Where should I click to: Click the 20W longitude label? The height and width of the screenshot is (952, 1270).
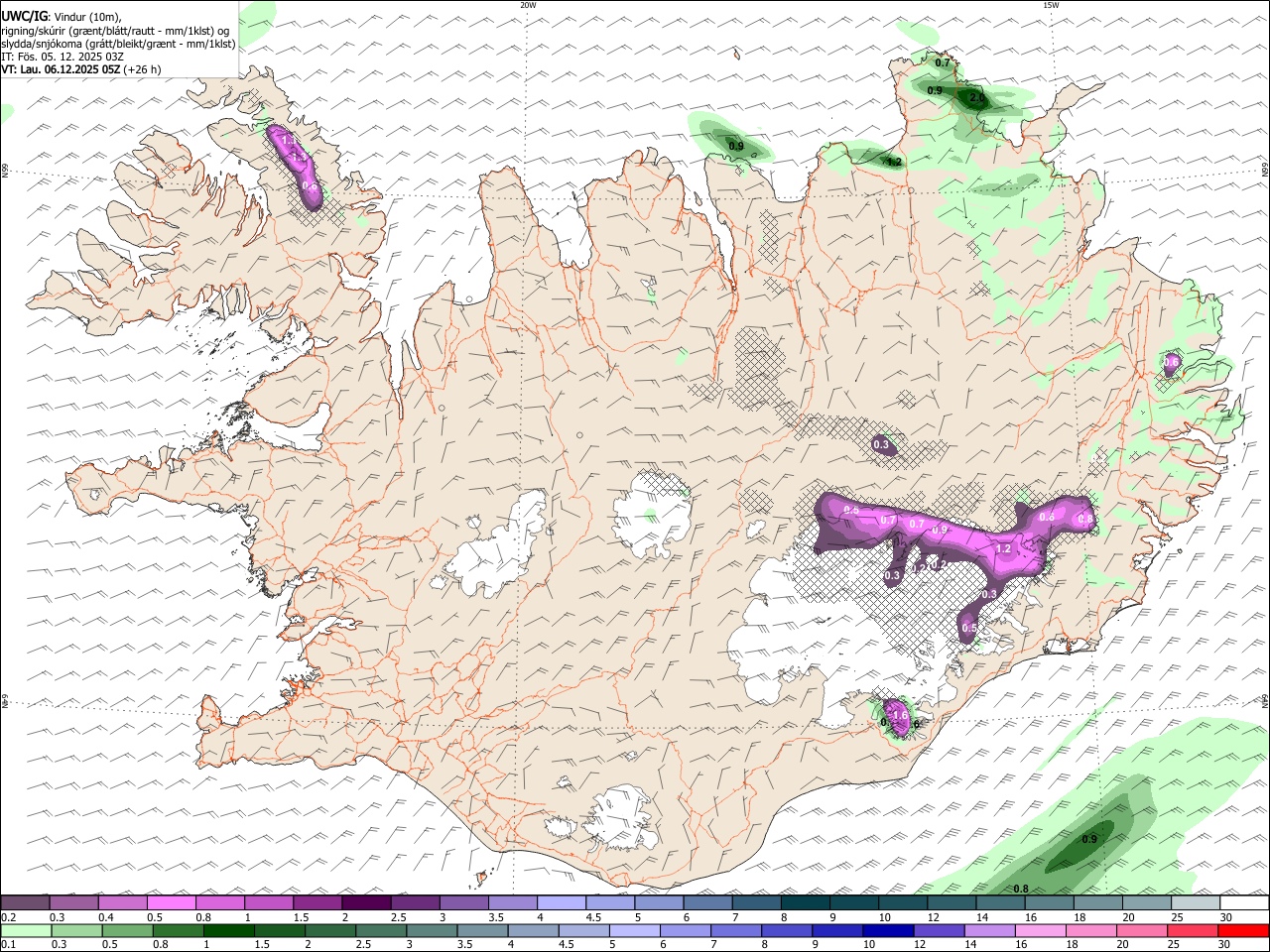pyautogui.click(x=528, y=5)
